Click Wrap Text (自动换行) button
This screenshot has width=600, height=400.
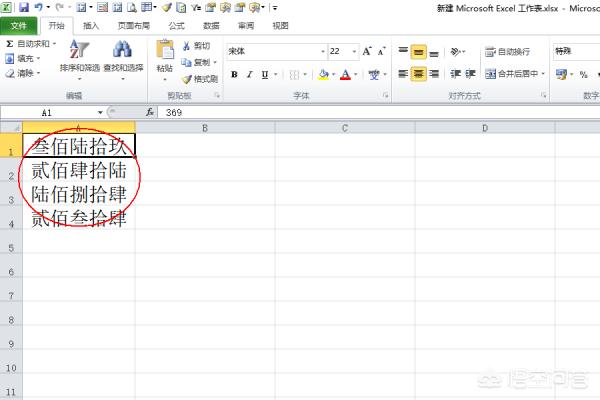point(507,51)
